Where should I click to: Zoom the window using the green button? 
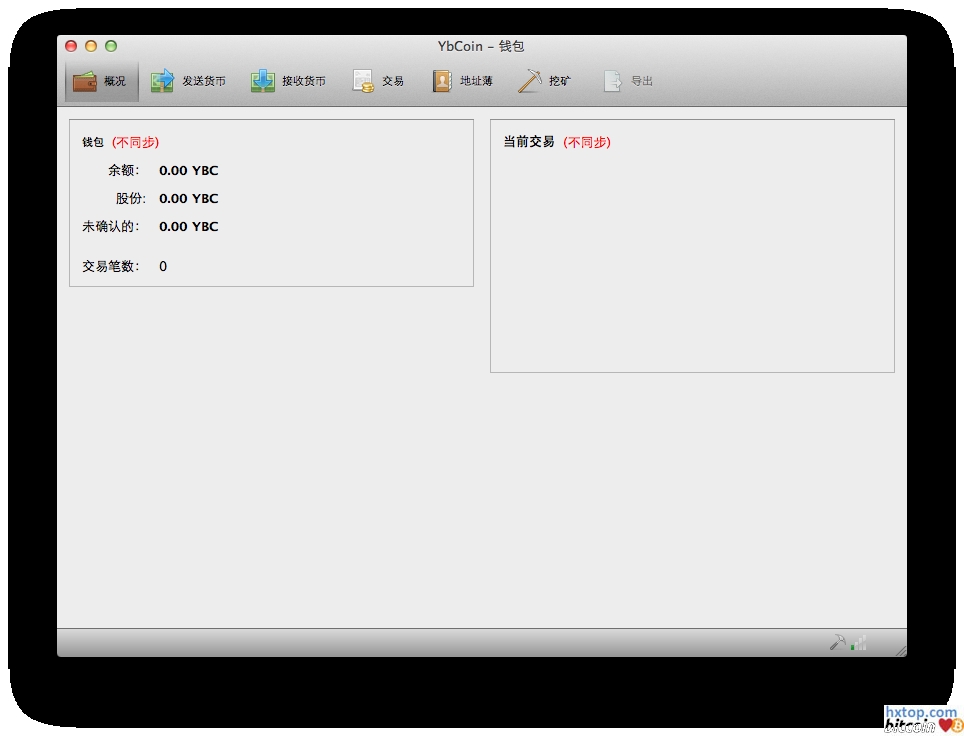111,46
